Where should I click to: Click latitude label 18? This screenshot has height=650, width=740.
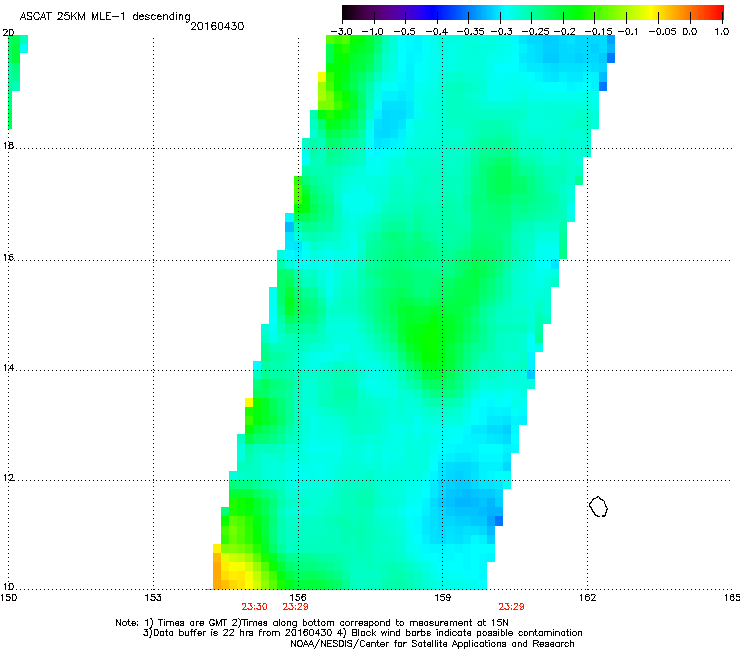click(x=8, y=145)
